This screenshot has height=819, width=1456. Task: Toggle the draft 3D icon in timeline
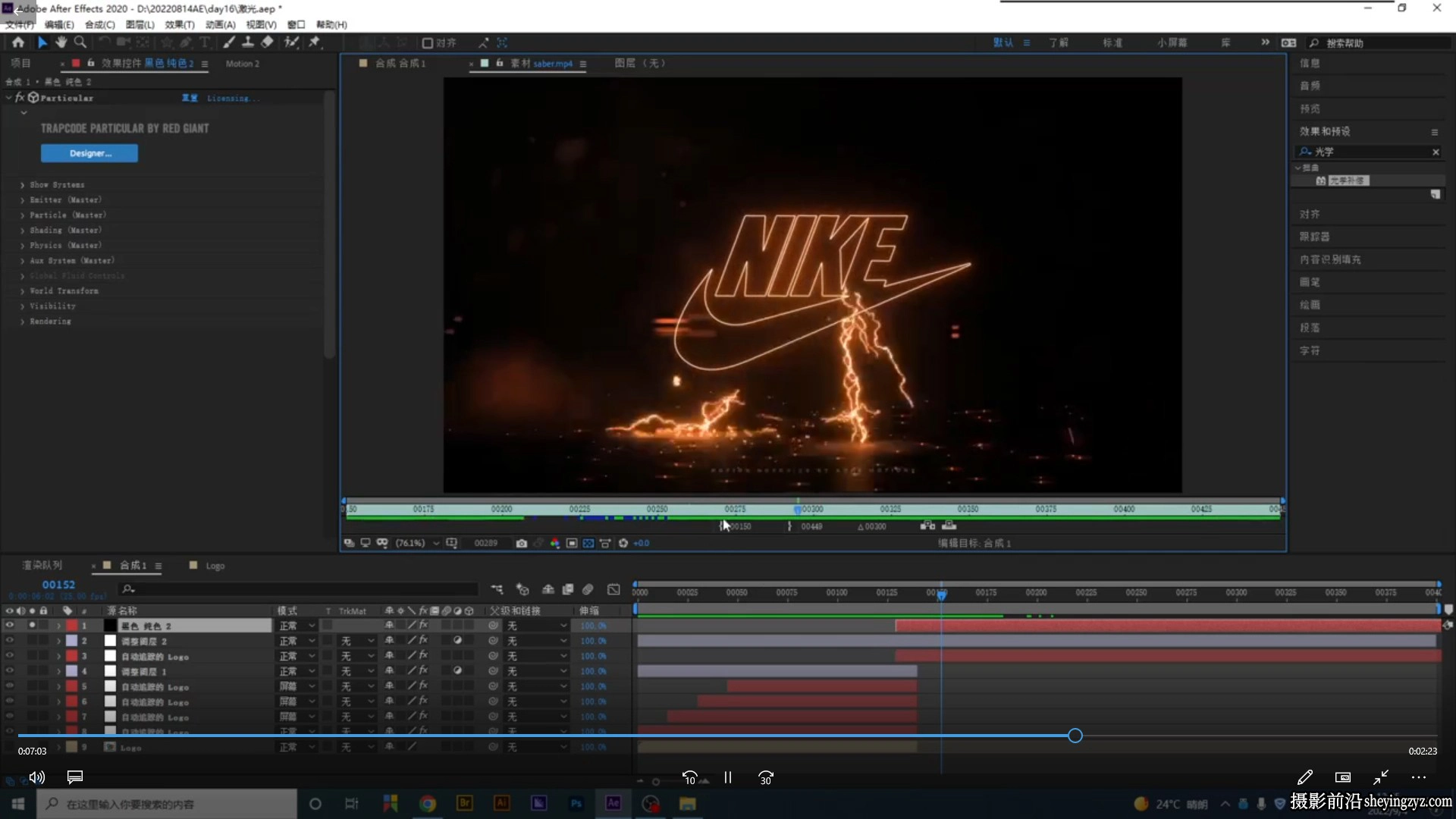point(522,589)
